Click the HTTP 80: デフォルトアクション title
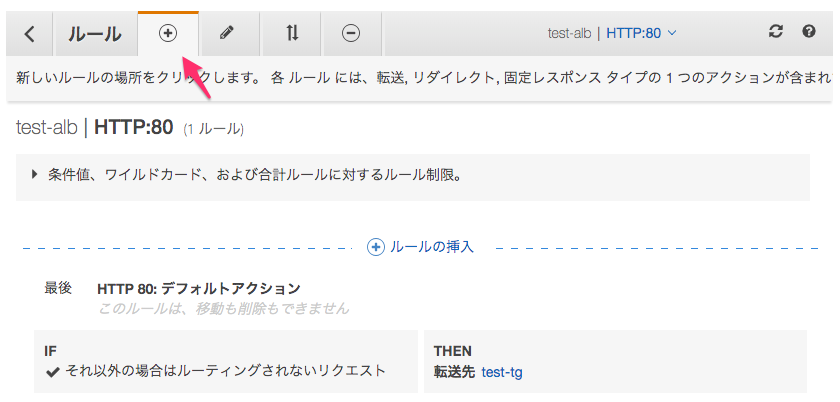Image resolution: width=840 pixels, height=402 pixels. click(x=199, y=289)
